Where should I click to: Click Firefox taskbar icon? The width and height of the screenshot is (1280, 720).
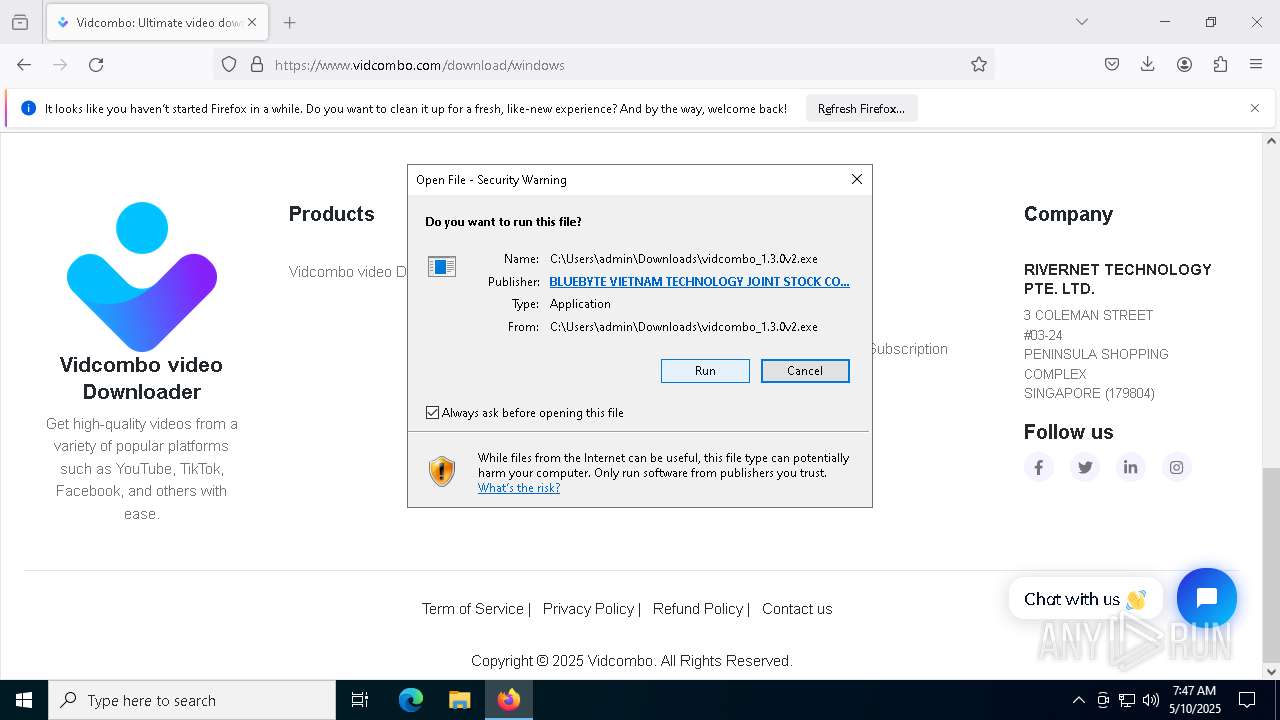click(x=509, y=700)
